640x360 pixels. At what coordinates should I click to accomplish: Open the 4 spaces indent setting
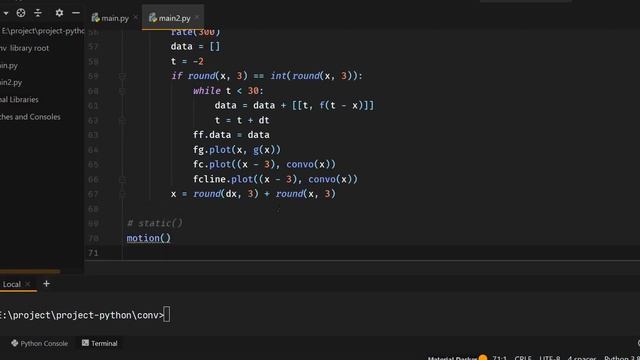coord(582,358)
